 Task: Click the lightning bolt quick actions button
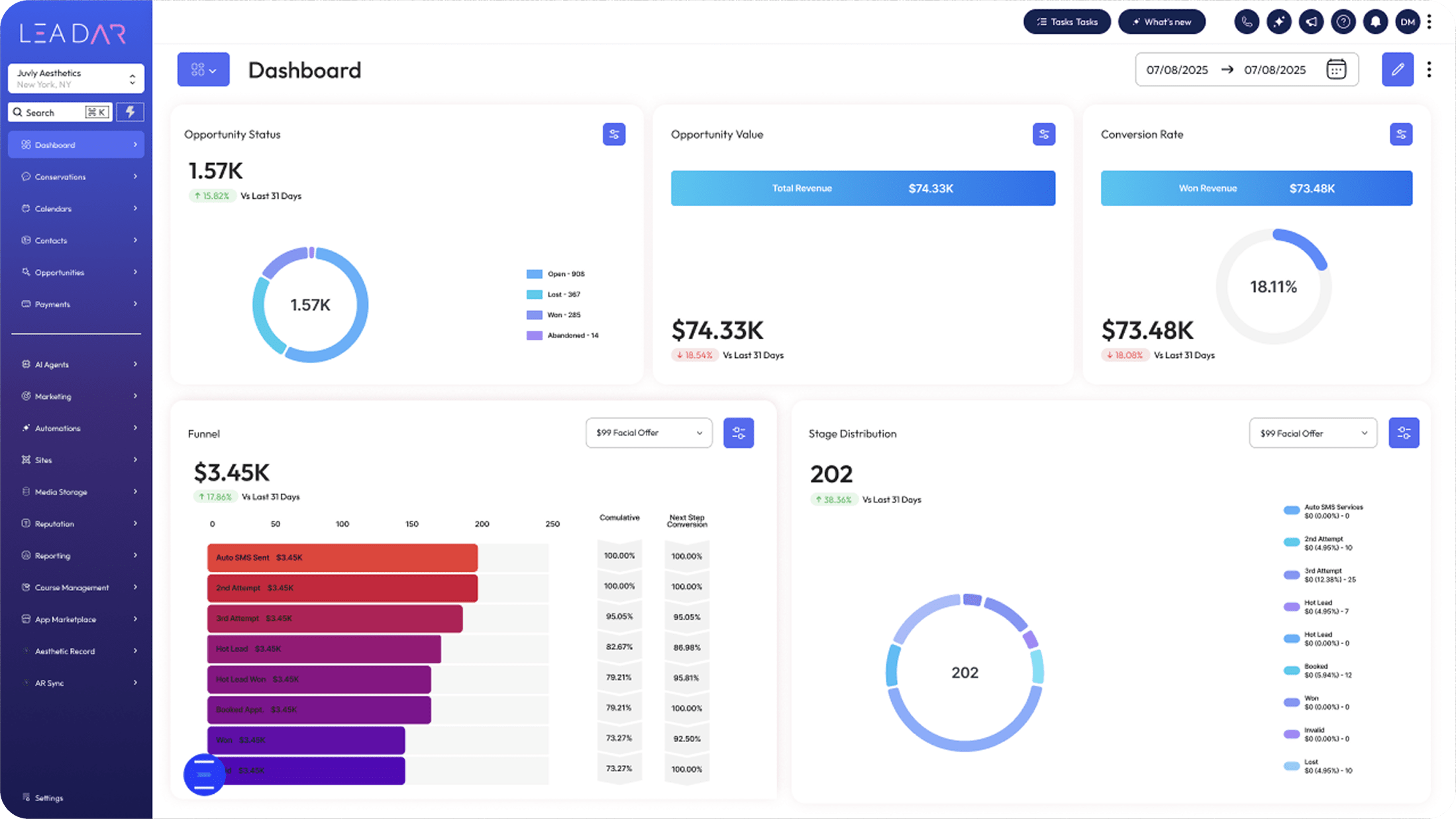click(x=130, y=112)
